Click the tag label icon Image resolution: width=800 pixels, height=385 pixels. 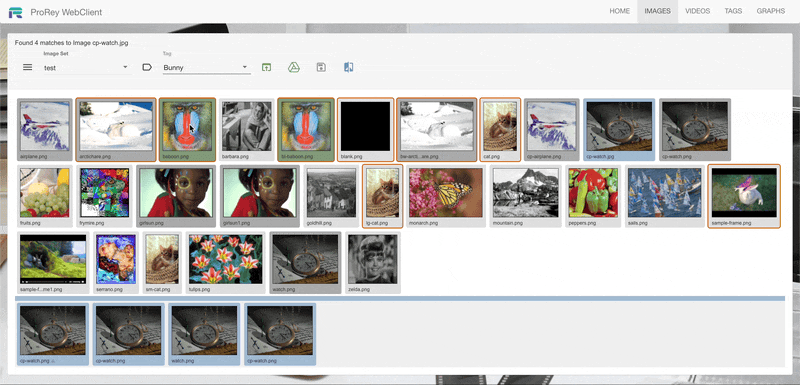(147, 67)
